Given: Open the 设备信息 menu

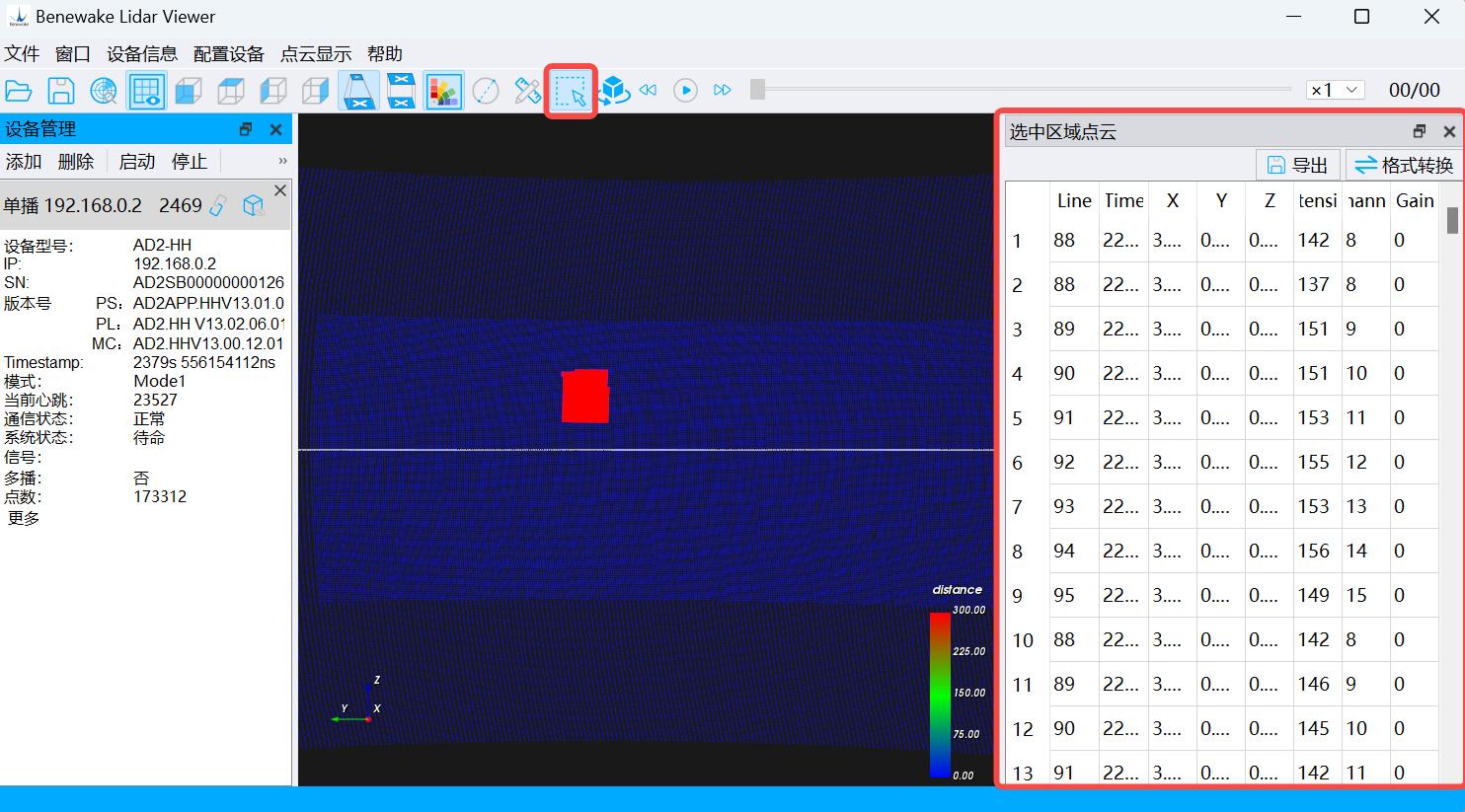Looking at the screenshot, I should 142,53.
